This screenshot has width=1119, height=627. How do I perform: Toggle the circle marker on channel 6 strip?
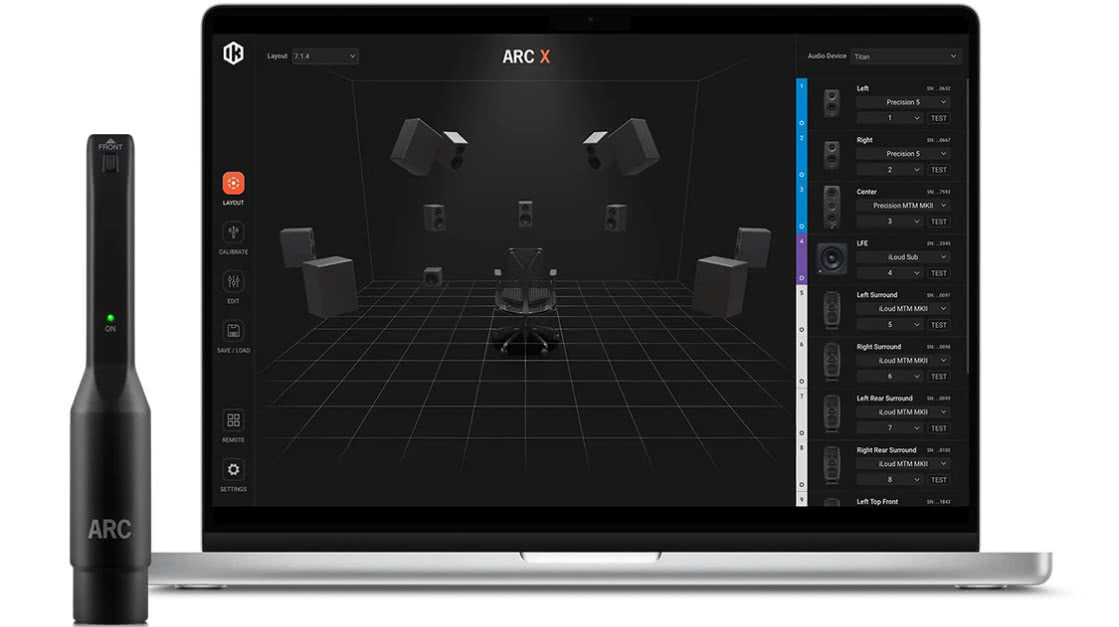click(801, 382)
